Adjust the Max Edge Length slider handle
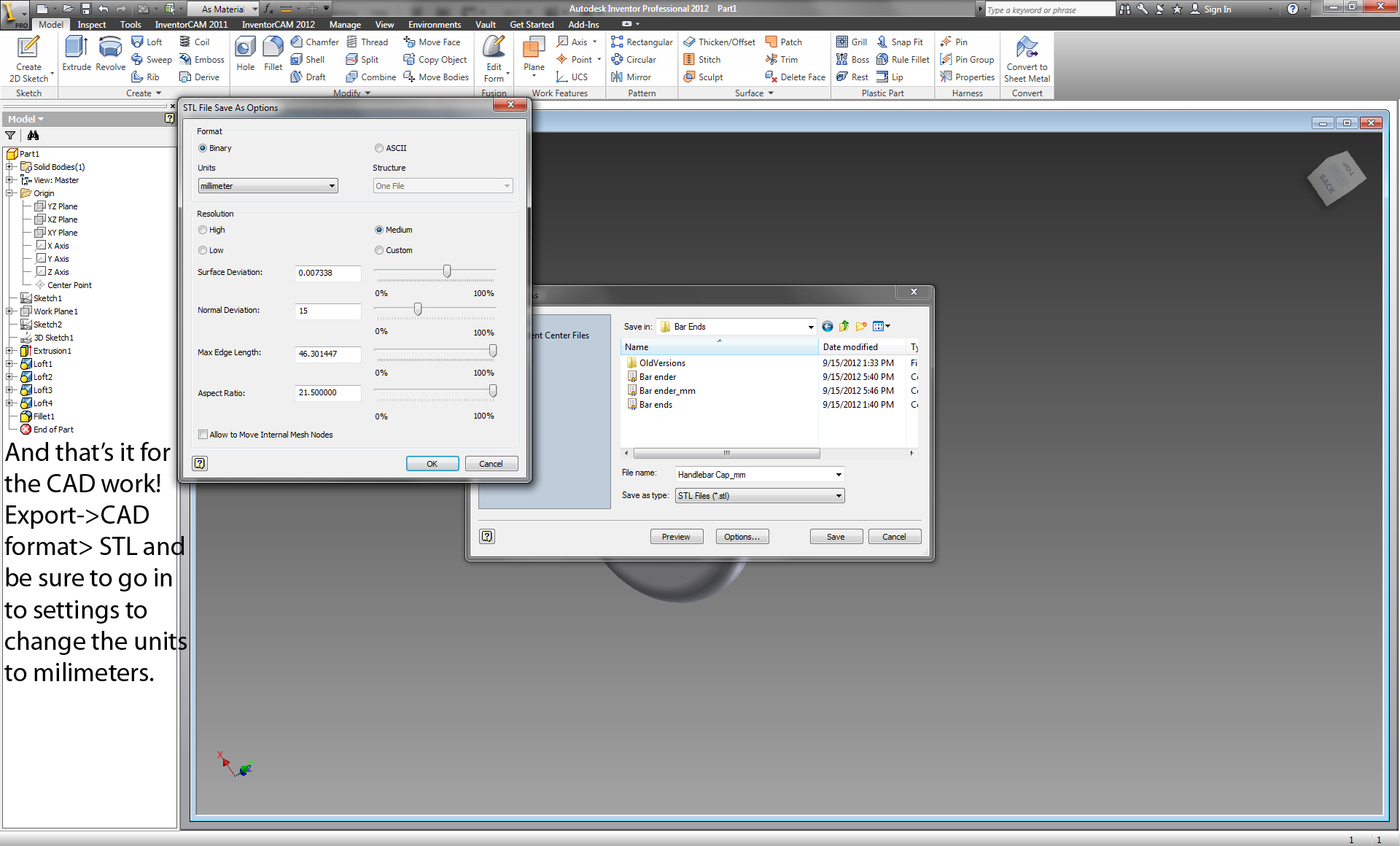 493,351
